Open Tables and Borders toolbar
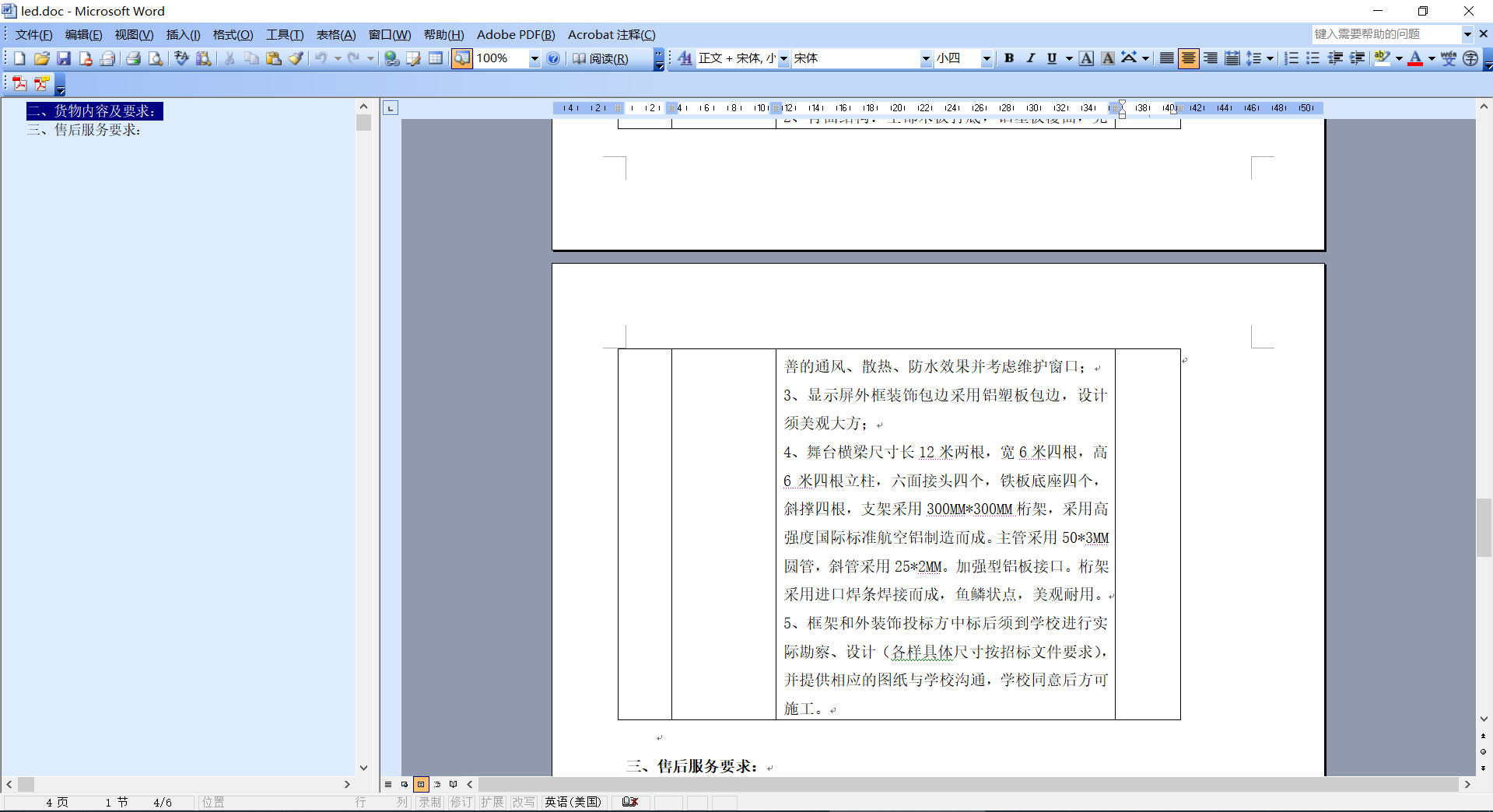This screenshot has width=1493, height=812. pos(414,58)
